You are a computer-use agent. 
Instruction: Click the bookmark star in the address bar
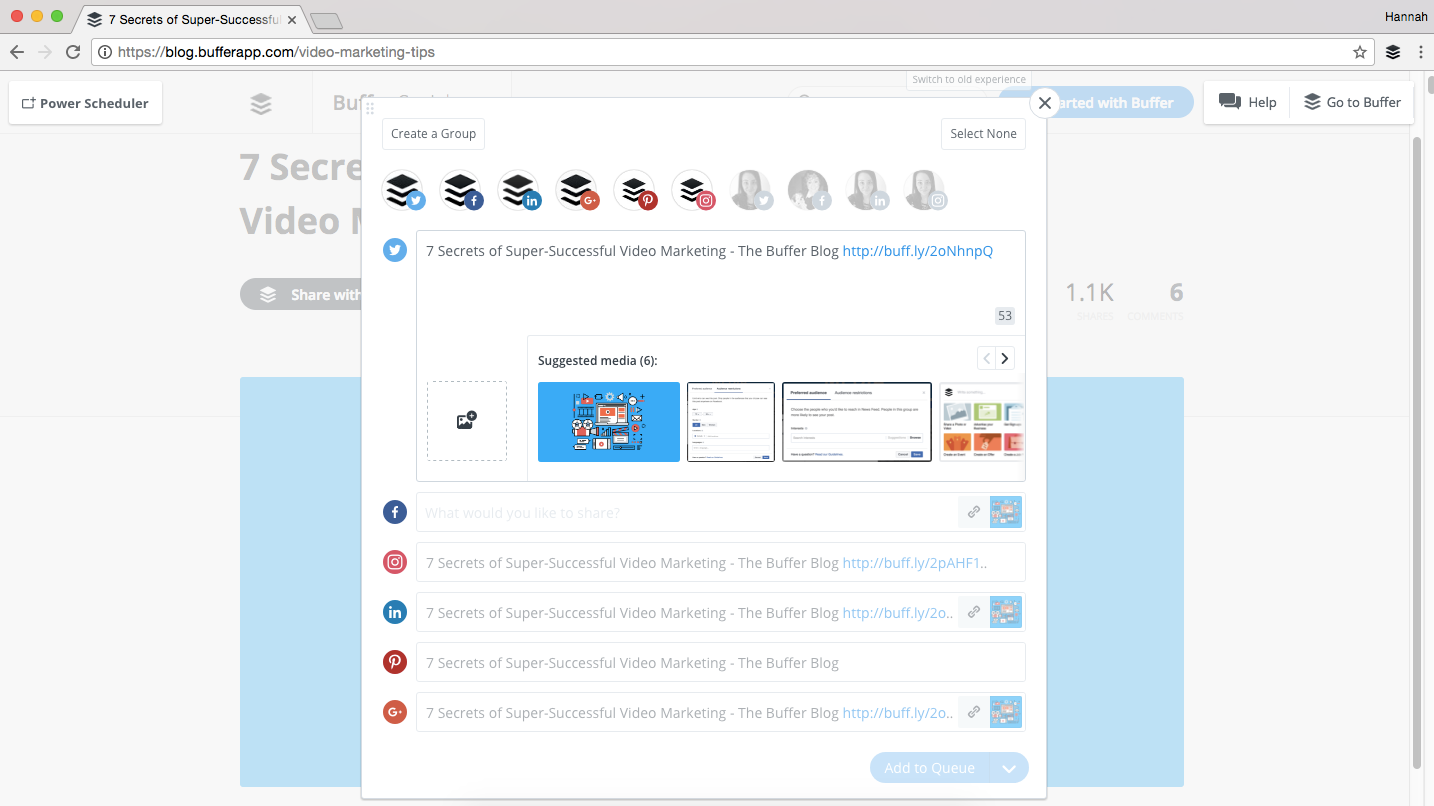tap(1360, 51)
